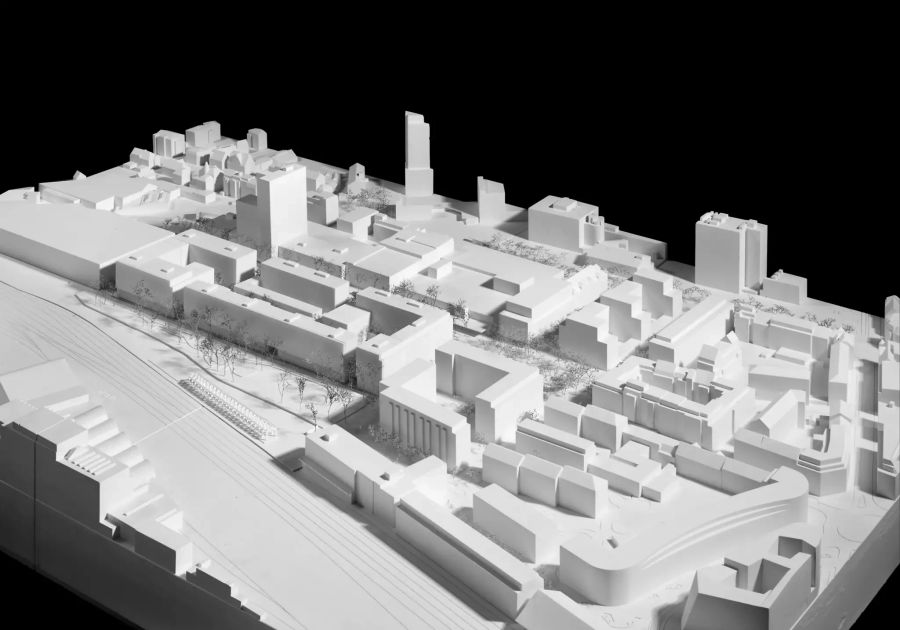The height and width of the screenshot is (630, 900).
Task: Click the cubic block right of the slender tower
Action: (x=560, y=223)
